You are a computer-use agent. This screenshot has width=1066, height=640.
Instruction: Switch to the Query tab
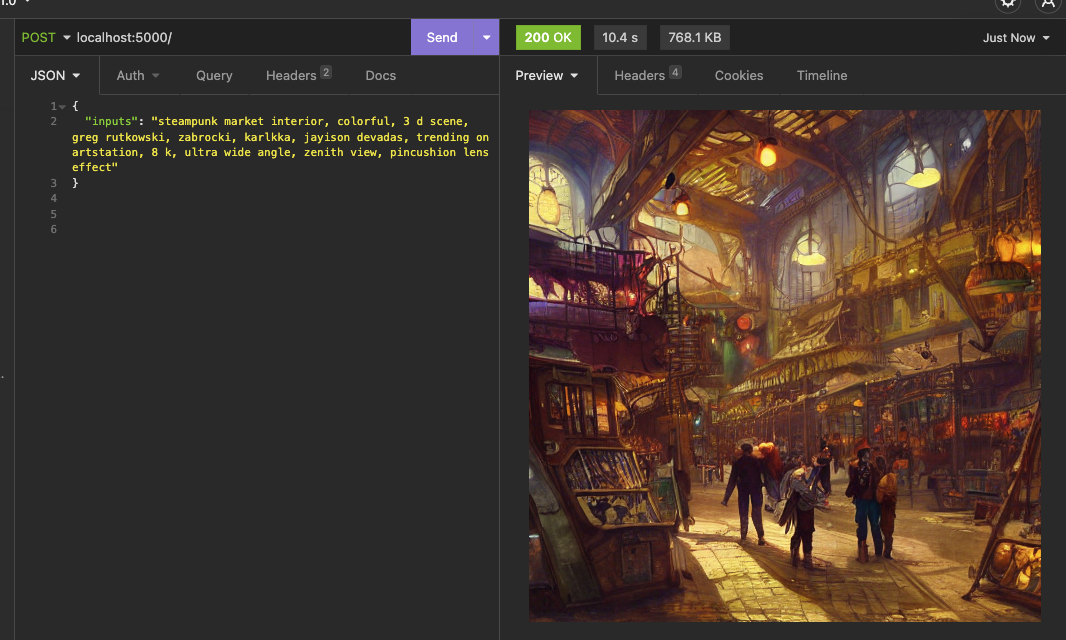(x=214, y=75)
